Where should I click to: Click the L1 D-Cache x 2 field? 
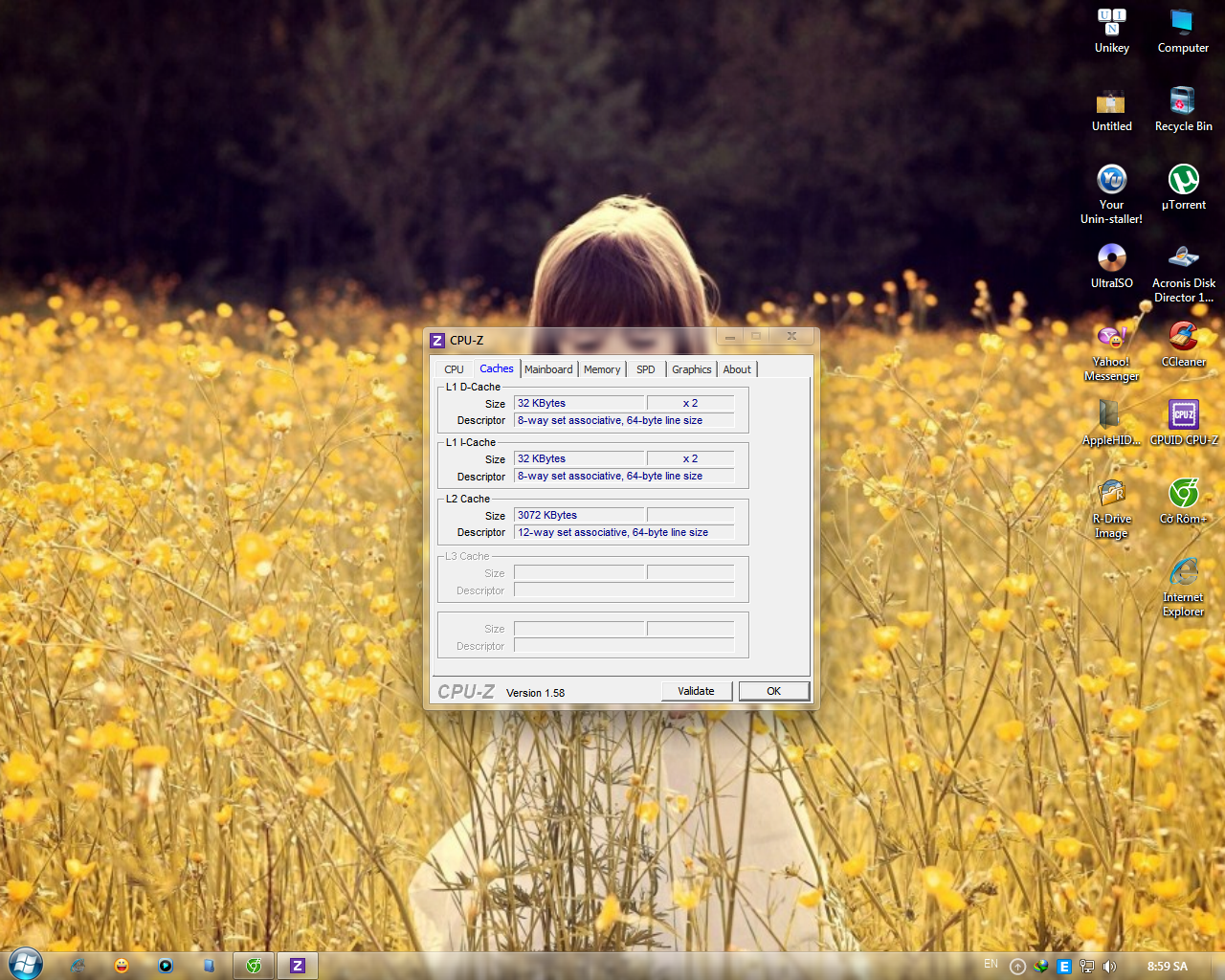690,403
